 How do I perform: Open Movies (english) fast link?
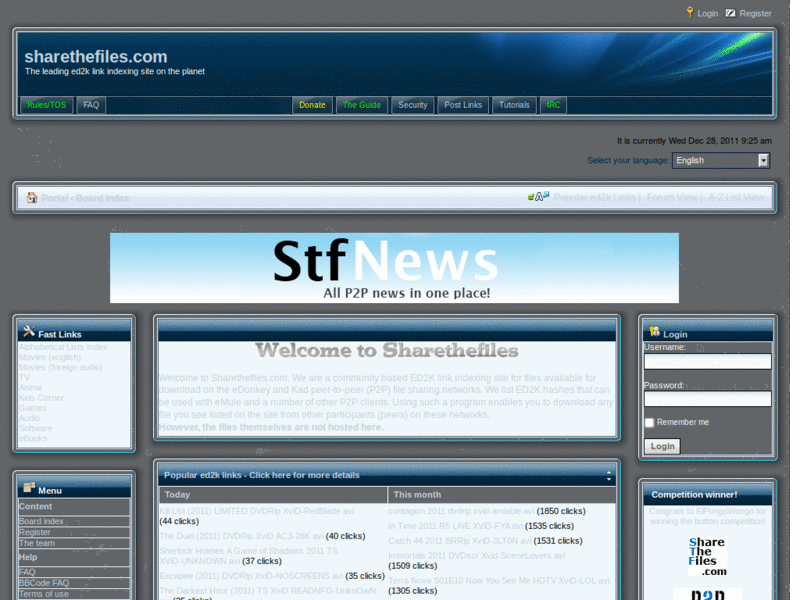49,357
